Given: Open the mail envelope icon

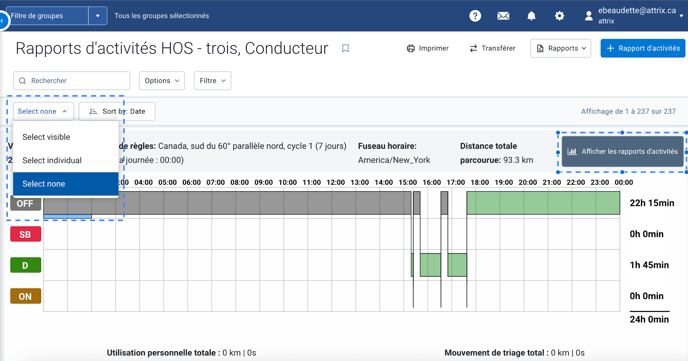Looking at the screenshot, I should [x=503, y=16].
